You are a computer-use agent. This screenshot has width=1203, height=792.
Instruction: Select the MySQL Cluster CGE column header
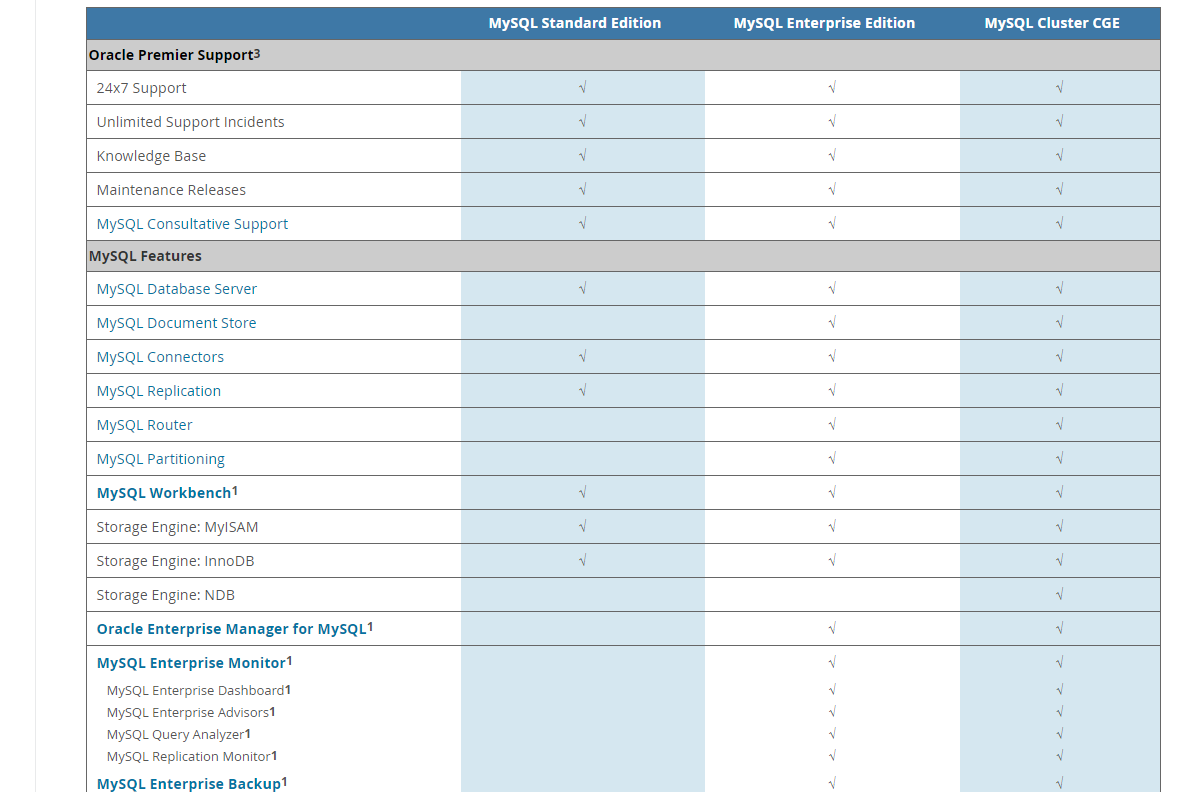point(1052,23)
